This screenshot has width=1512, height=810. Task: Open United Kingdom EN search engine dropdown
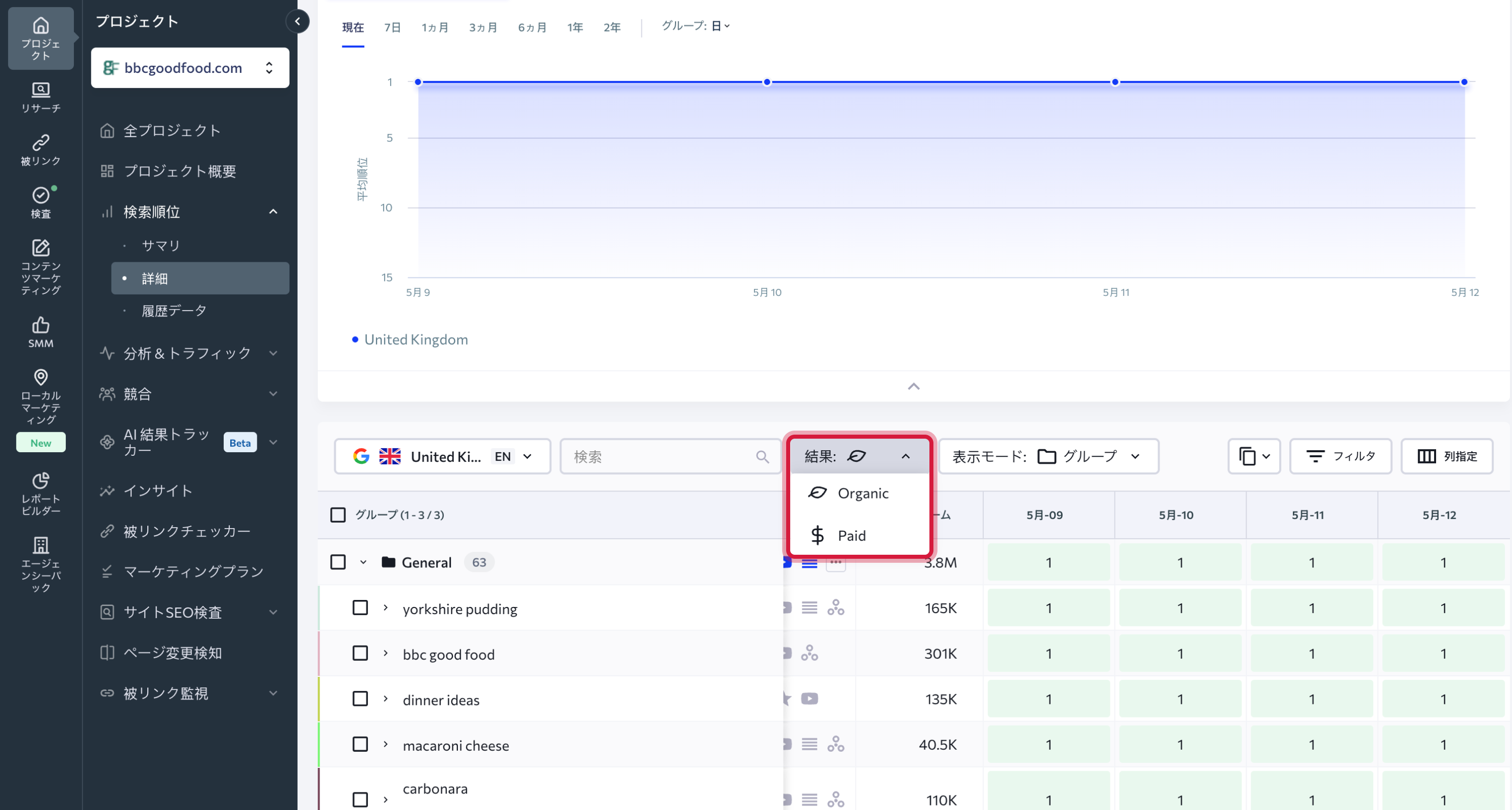coord(442,457)
